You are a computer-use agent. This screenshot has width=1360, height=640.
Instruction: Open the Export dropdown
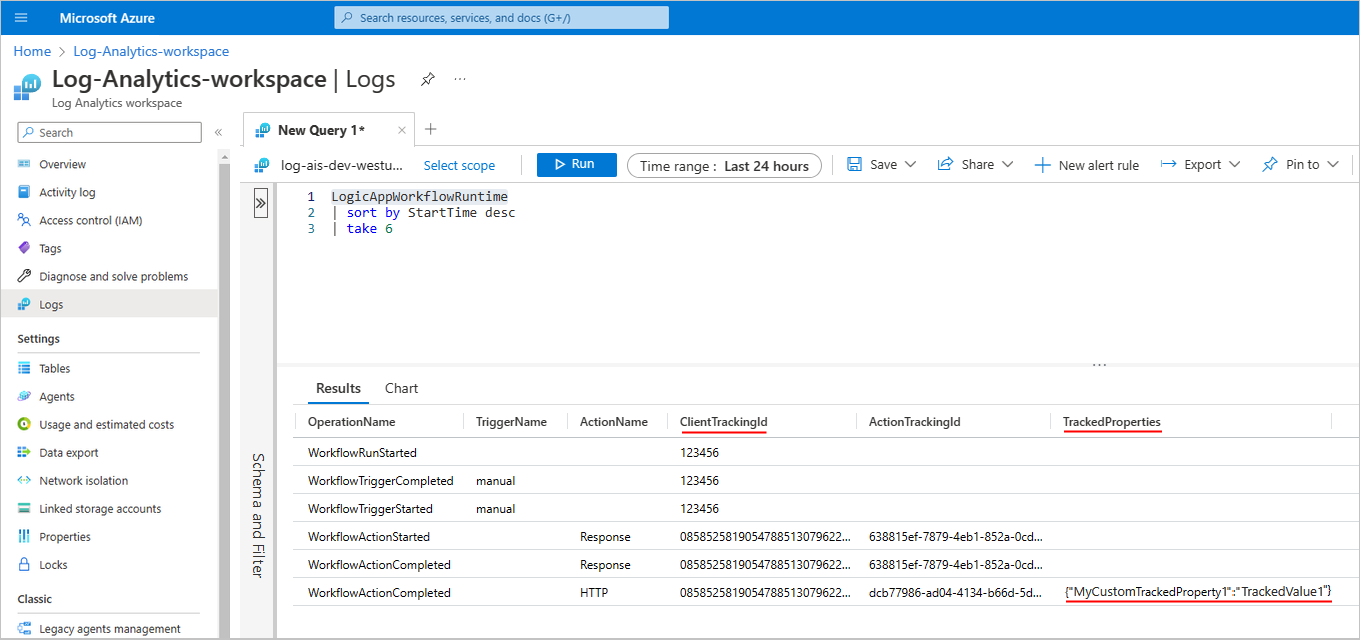pos(1199,164)
